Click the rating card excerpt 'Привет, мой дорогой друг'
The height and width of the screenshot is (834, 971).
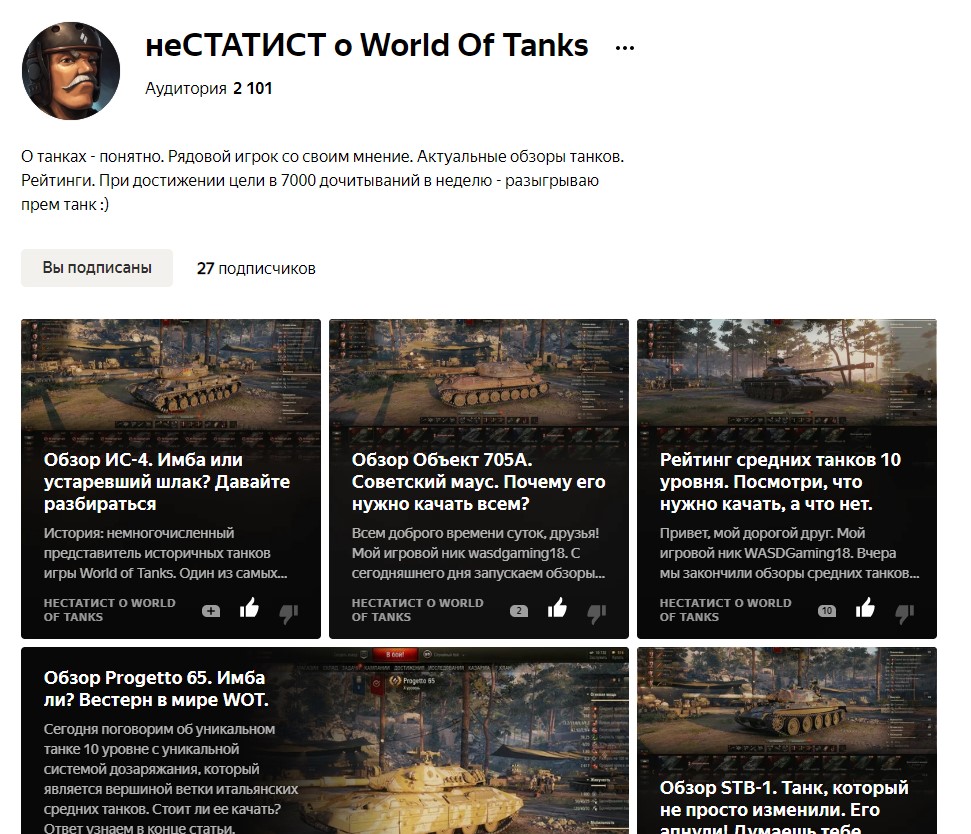point(789,553)
